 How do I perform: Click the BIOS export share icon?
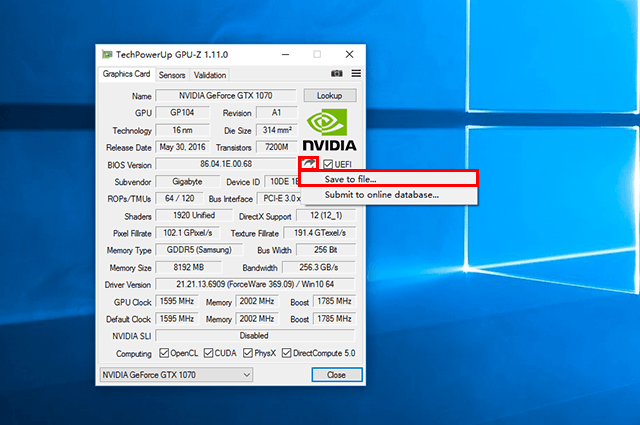[309, 164]
